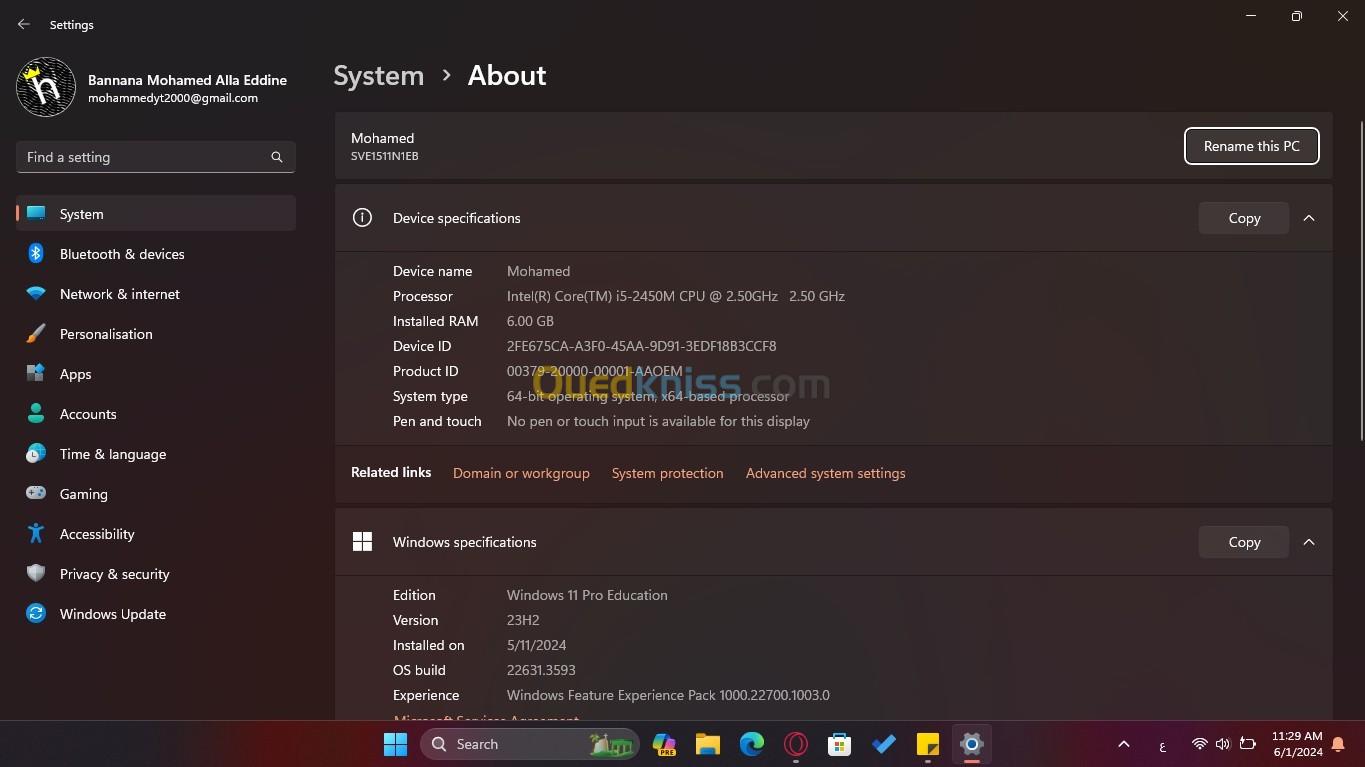This screenshot has width=1365, height=767.
Task: Open the Gaming settings page
Action: [156, 494]
